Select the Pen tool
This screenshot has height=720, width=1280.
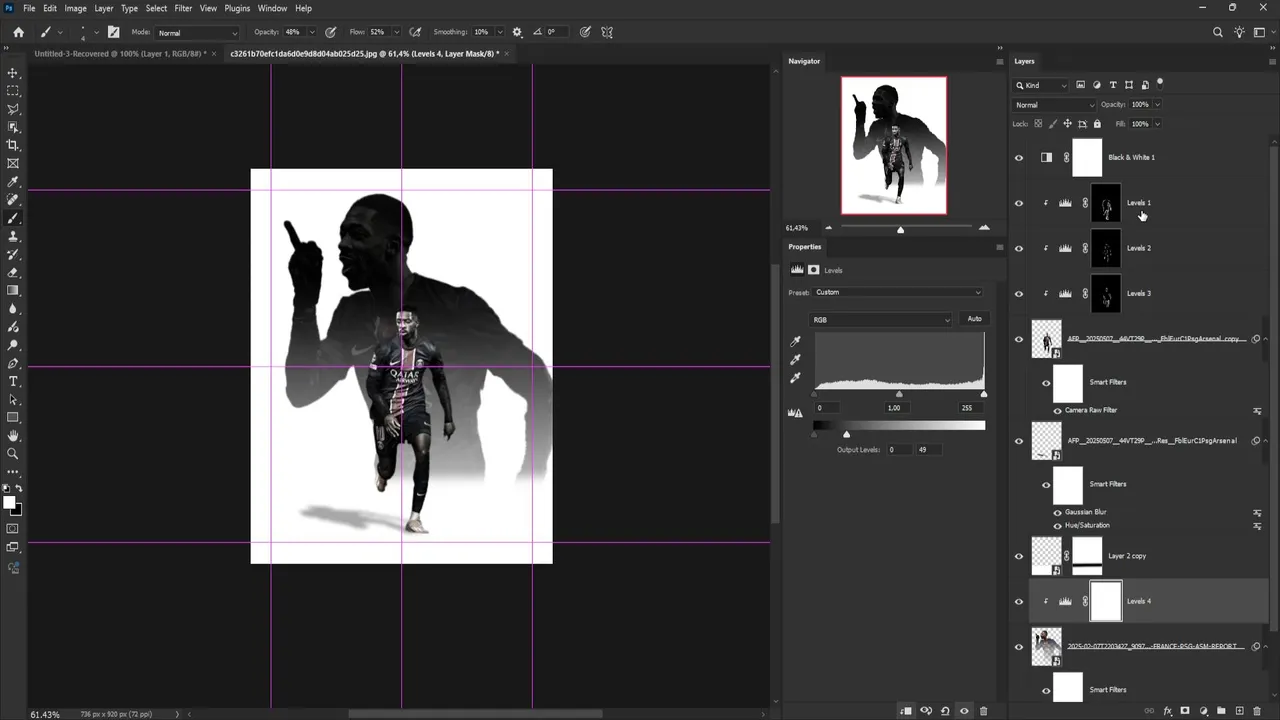point(13,363)
